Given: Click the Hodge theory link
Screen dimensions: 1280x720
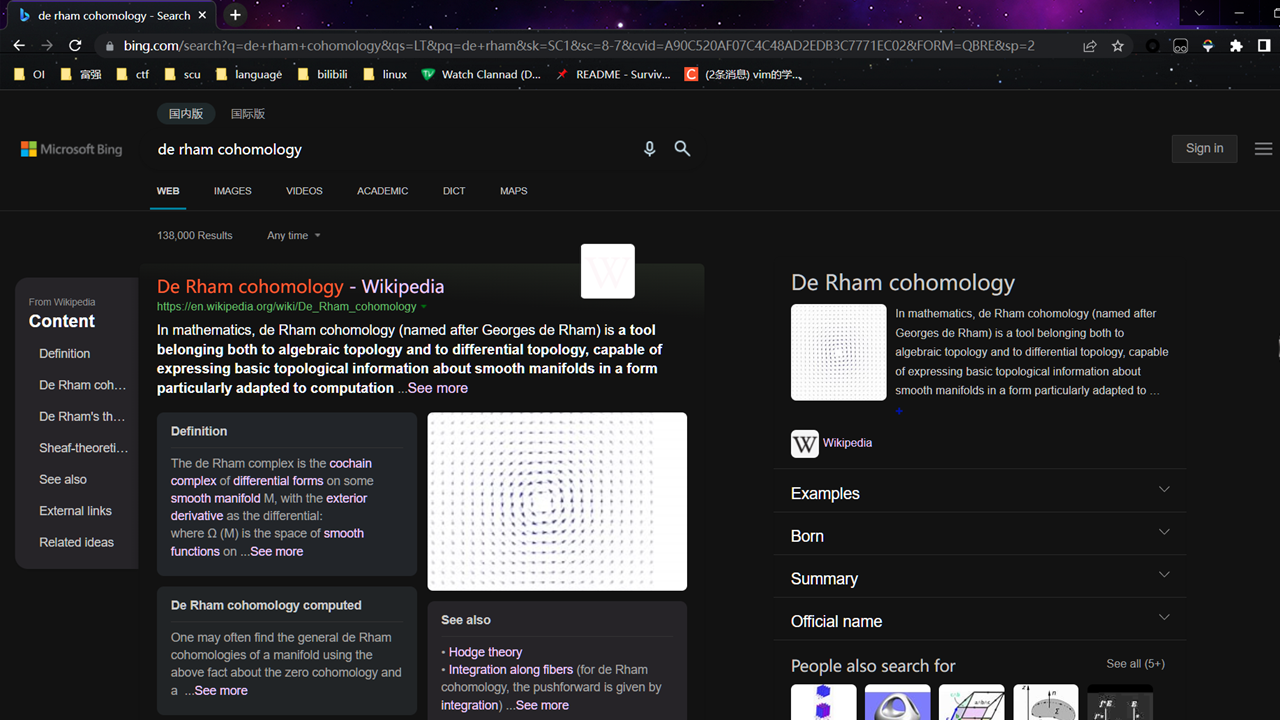Looking at the screenshot, I should tap(485, 652).
